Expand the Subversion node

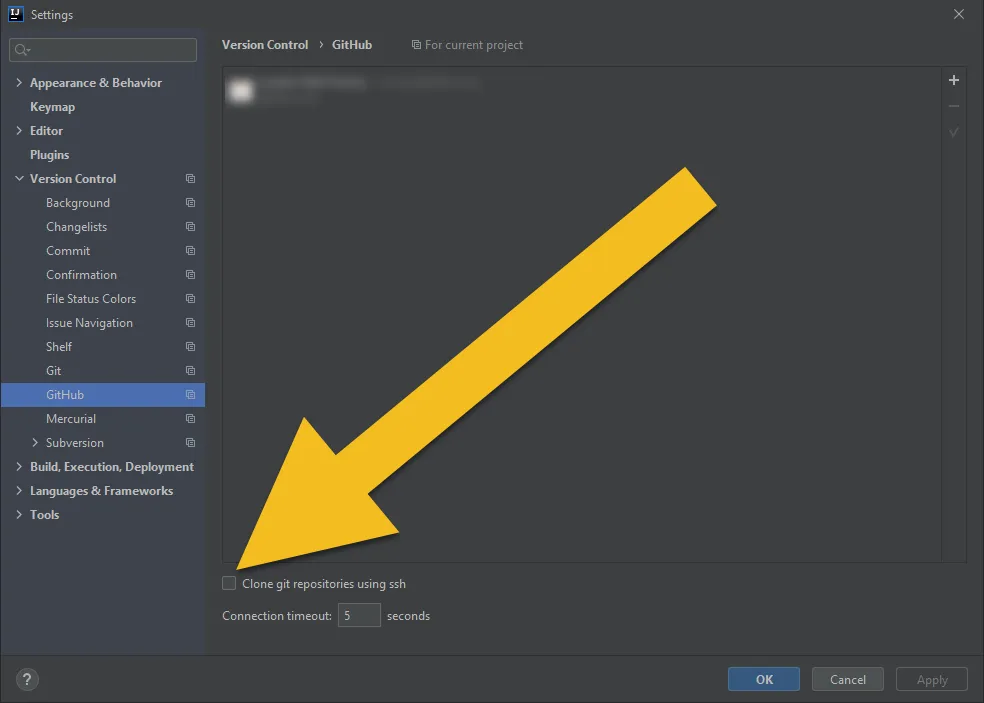(35, 443)
